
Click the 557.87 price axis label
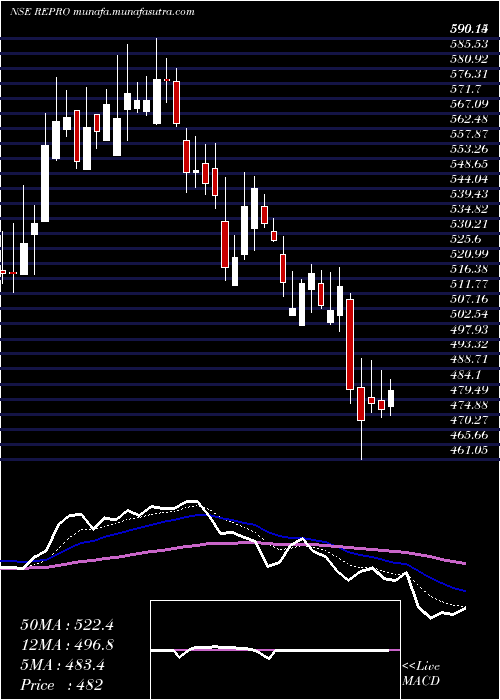[468, 134]
